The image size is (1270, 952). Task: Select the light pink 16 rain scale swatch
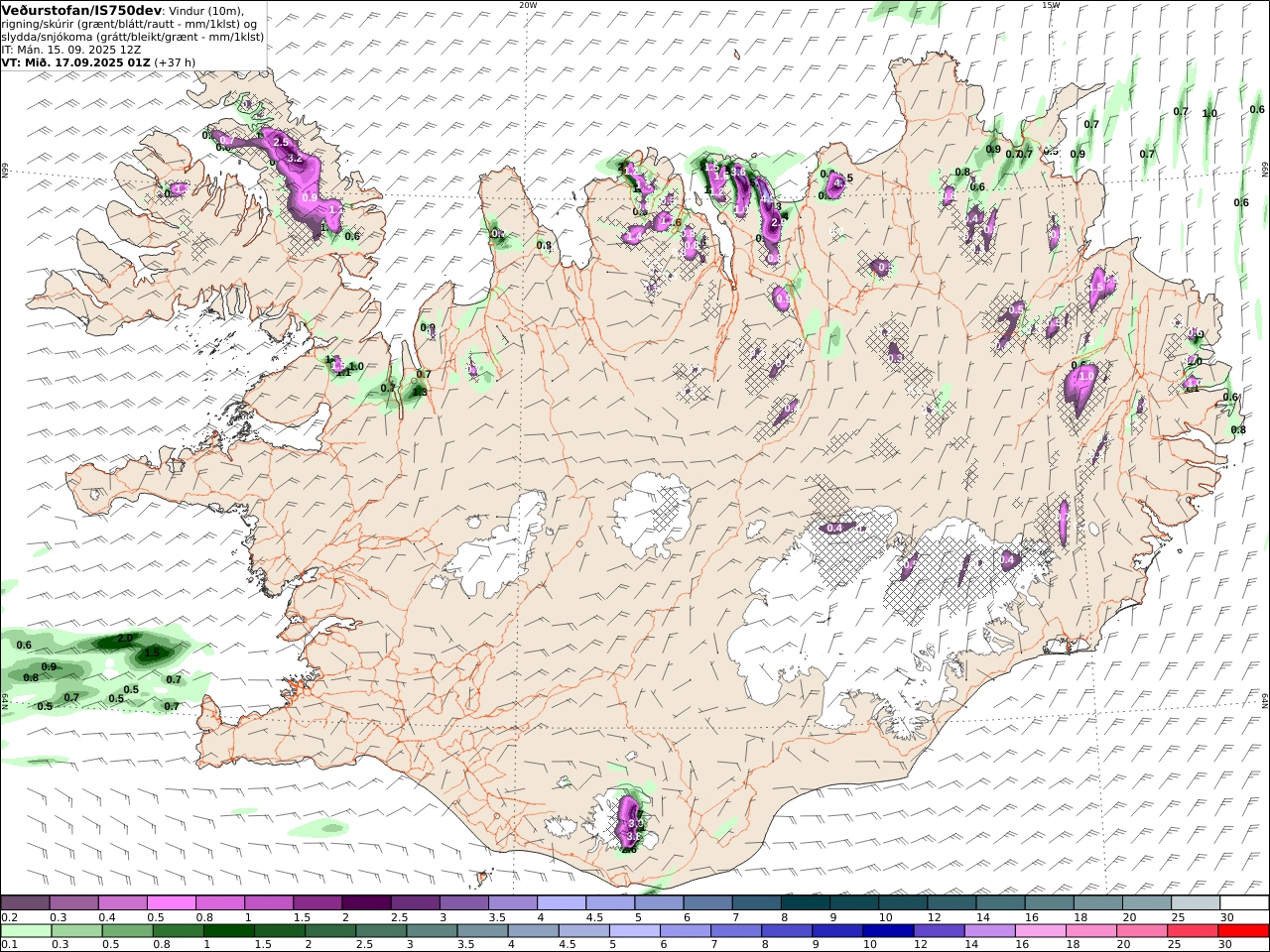[1039, 930]
